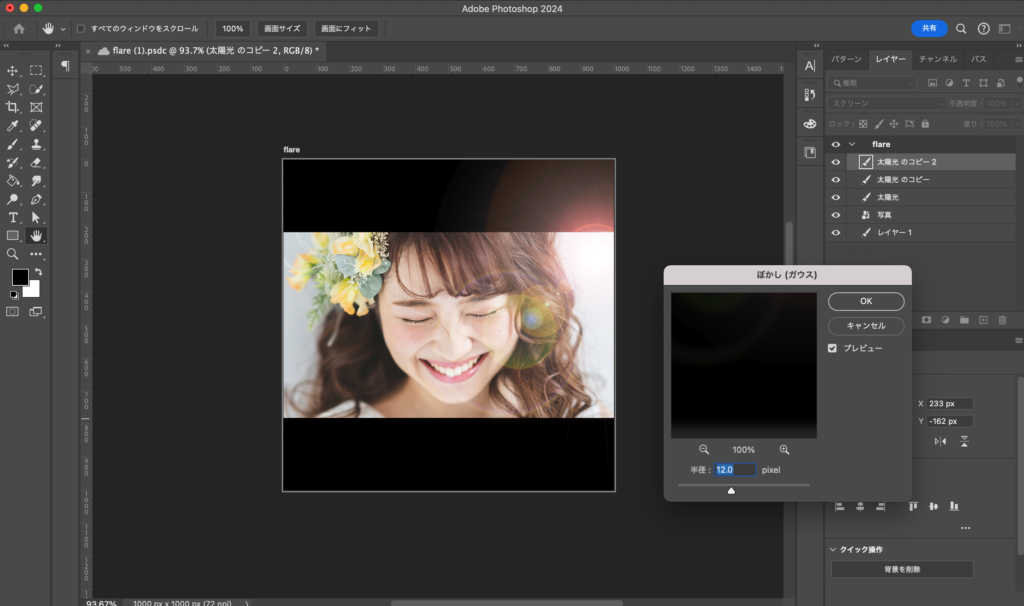Select the Move tool in the toolbar
Image resolution: width=1024 pixels, height=606 pixels.
point(13,70)
